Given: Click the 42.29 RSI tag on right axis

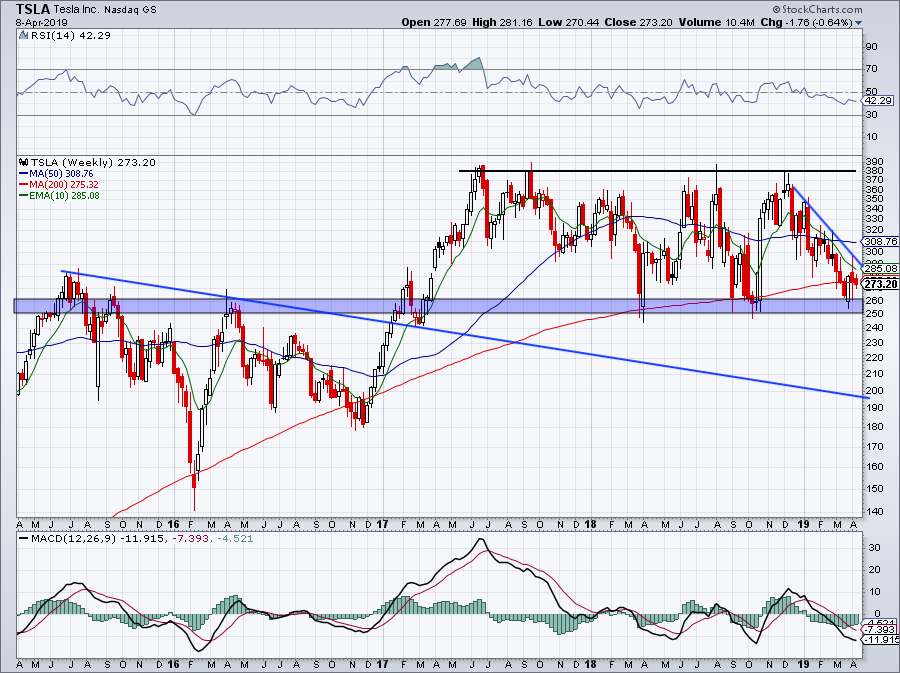Looking at the screenshot, I should tap(878, 100).
